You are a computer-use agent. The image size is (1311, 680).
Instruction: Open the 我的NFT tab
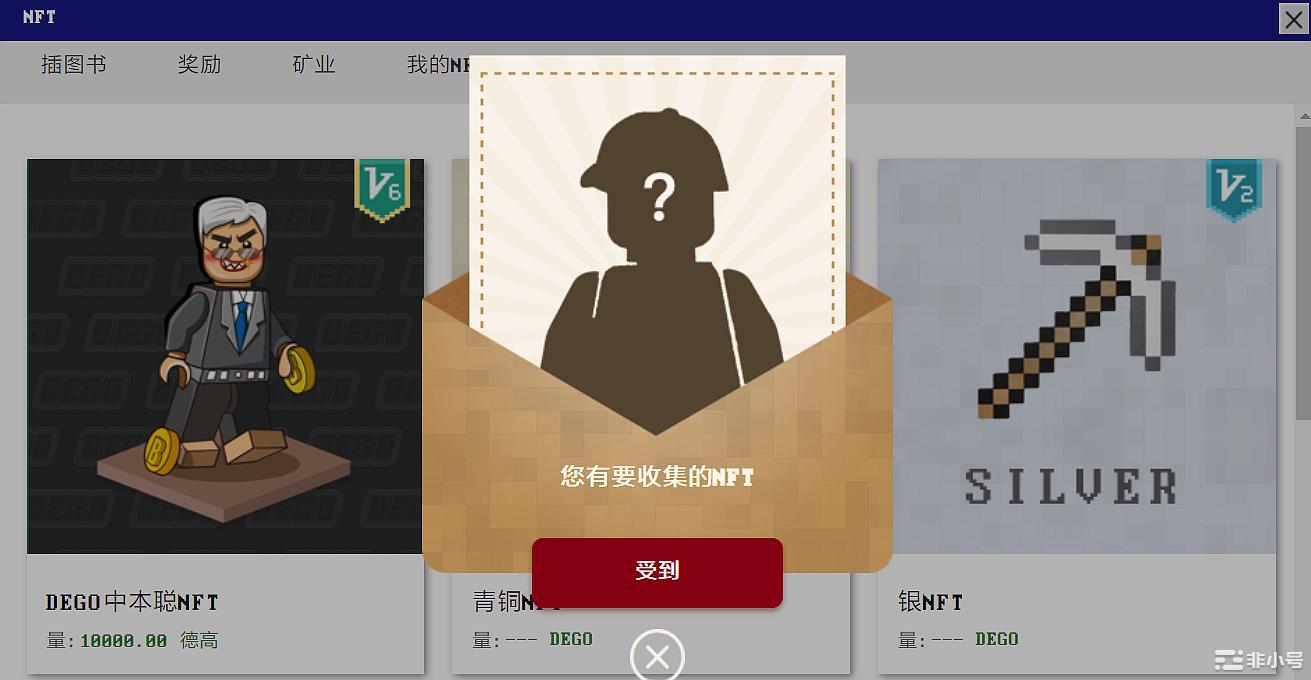438,65
